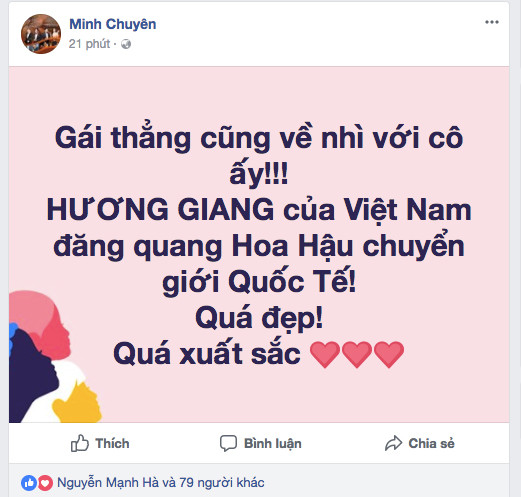This screenshot has width=521, height=497.
Task: Click the blue like reaction icon
Action: pos(29,483)
